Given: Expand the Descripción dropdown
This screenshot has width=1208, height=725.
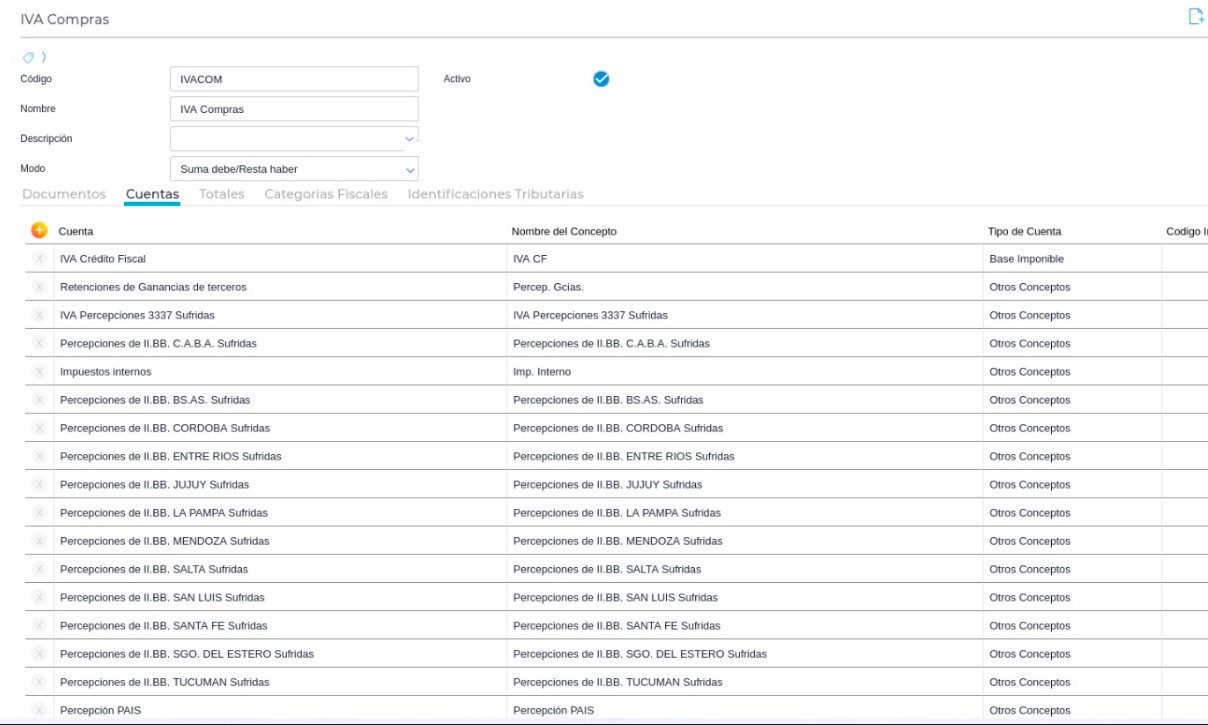Looking at the screenshot, I should (408, 138).
